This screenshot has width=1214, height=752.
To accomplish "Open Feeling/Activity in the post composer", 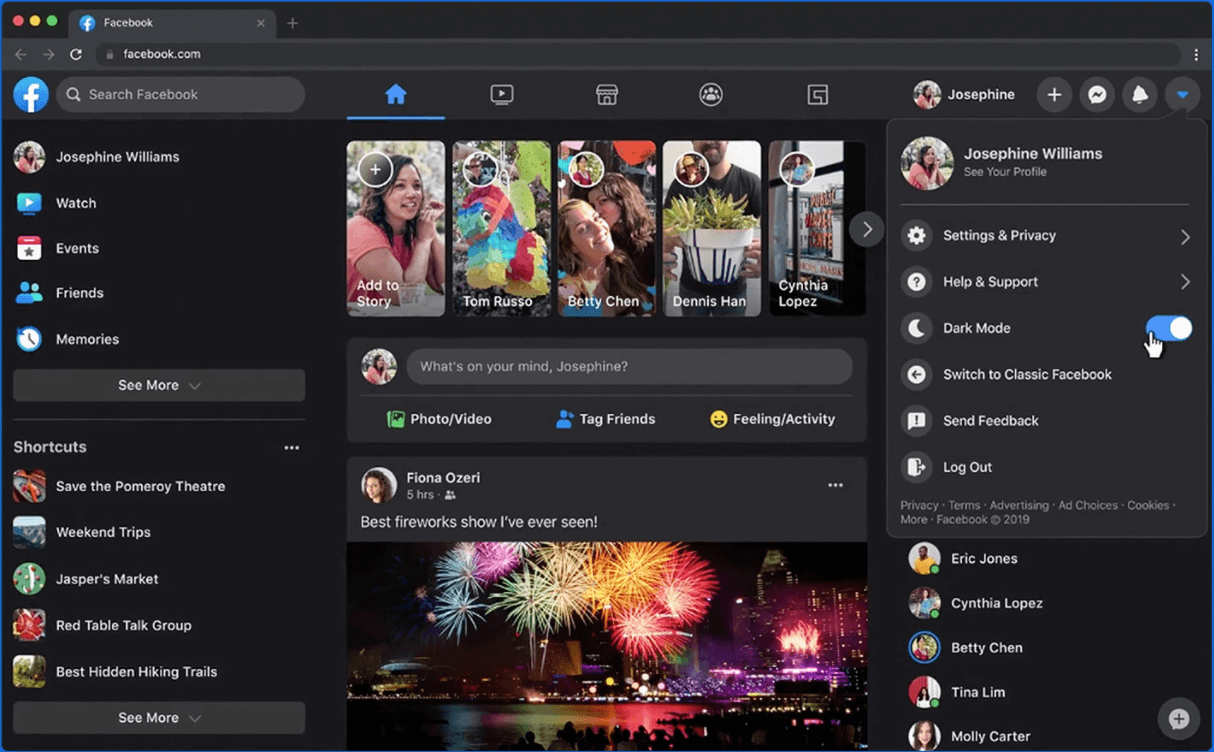I will click(x=771, y=419).
